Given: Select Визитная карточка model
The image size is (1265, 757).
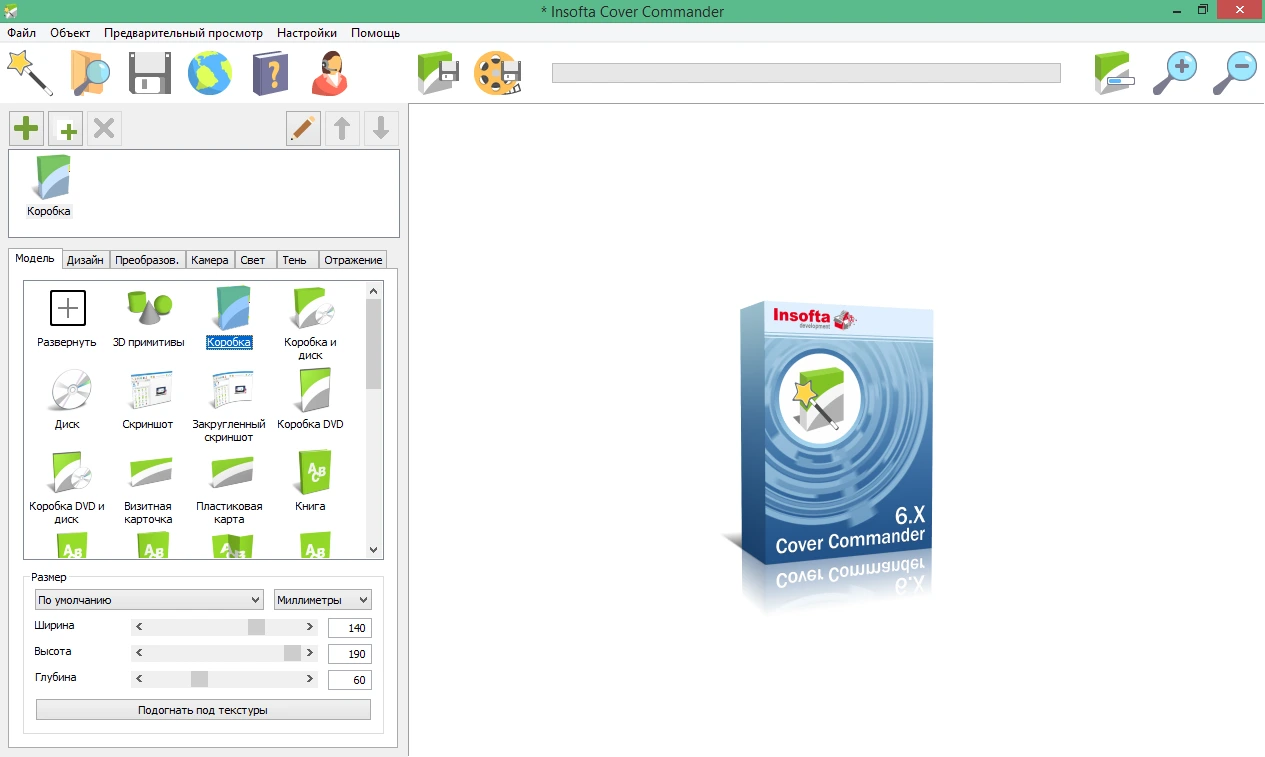Looking at the screenshot, I should (x=149, y=488).
